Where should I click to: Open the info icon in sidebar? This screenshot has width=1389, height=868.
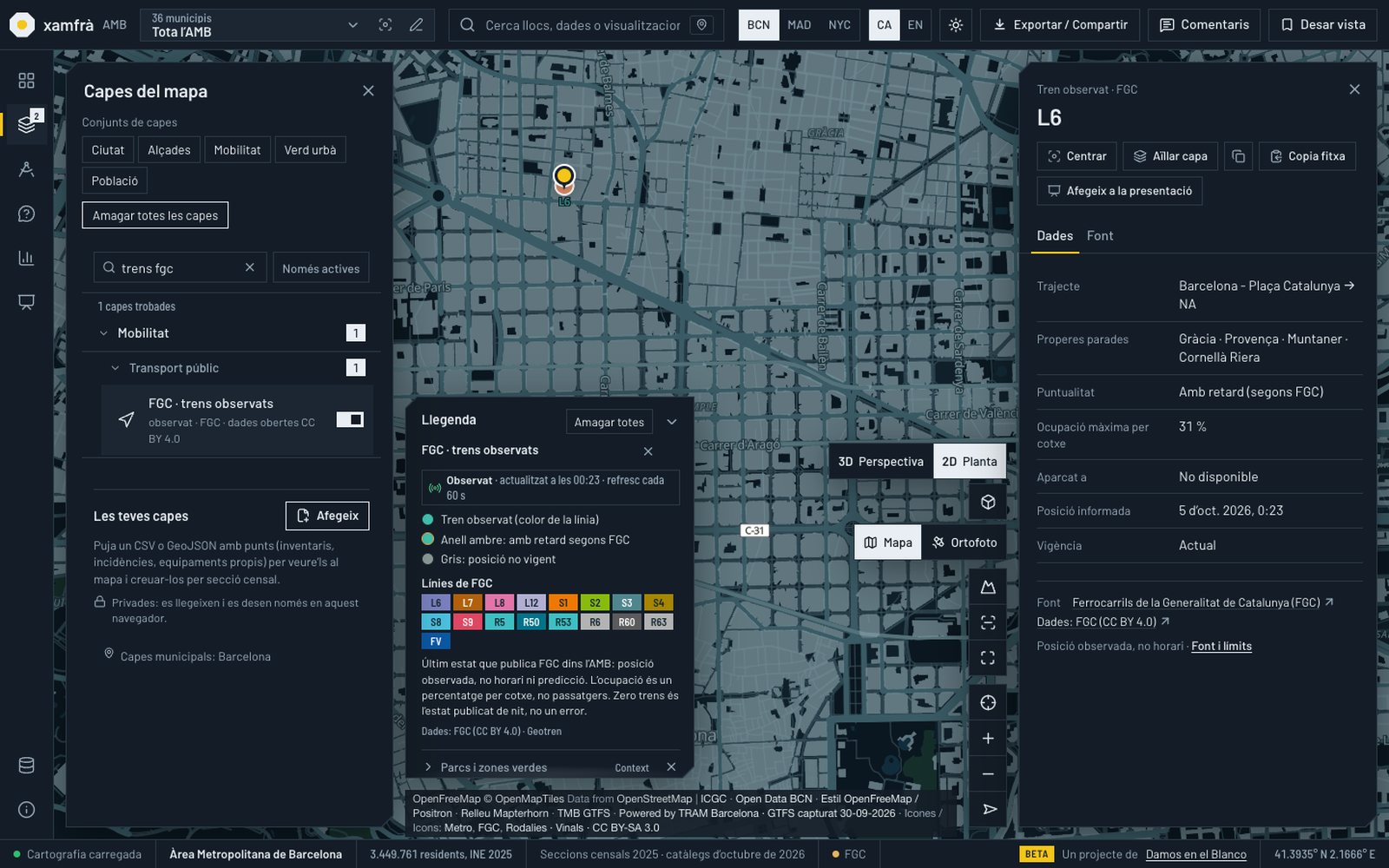(26, 810)
